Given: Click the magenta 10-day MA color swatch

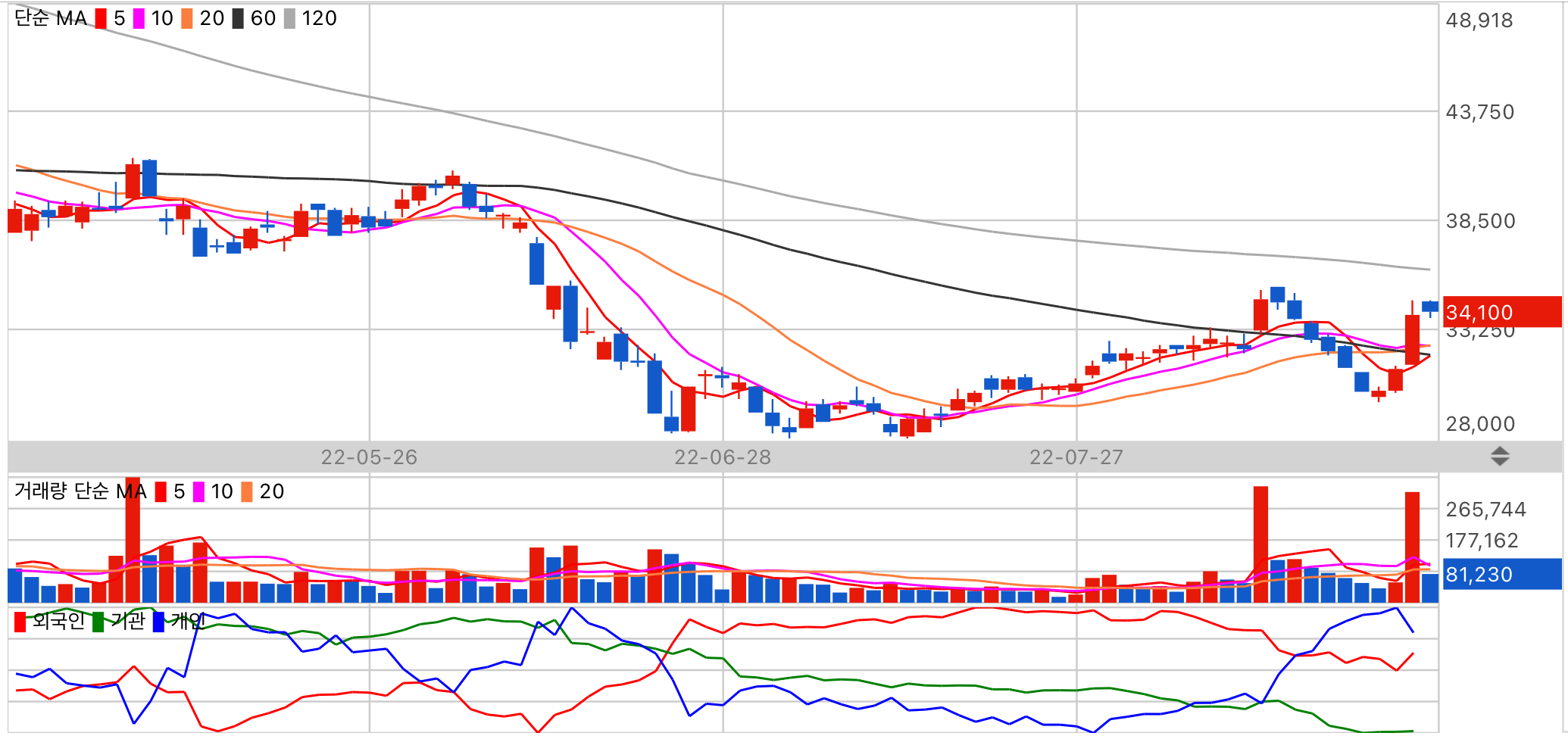Looking at the screenshot, I should tap(139, 19).
